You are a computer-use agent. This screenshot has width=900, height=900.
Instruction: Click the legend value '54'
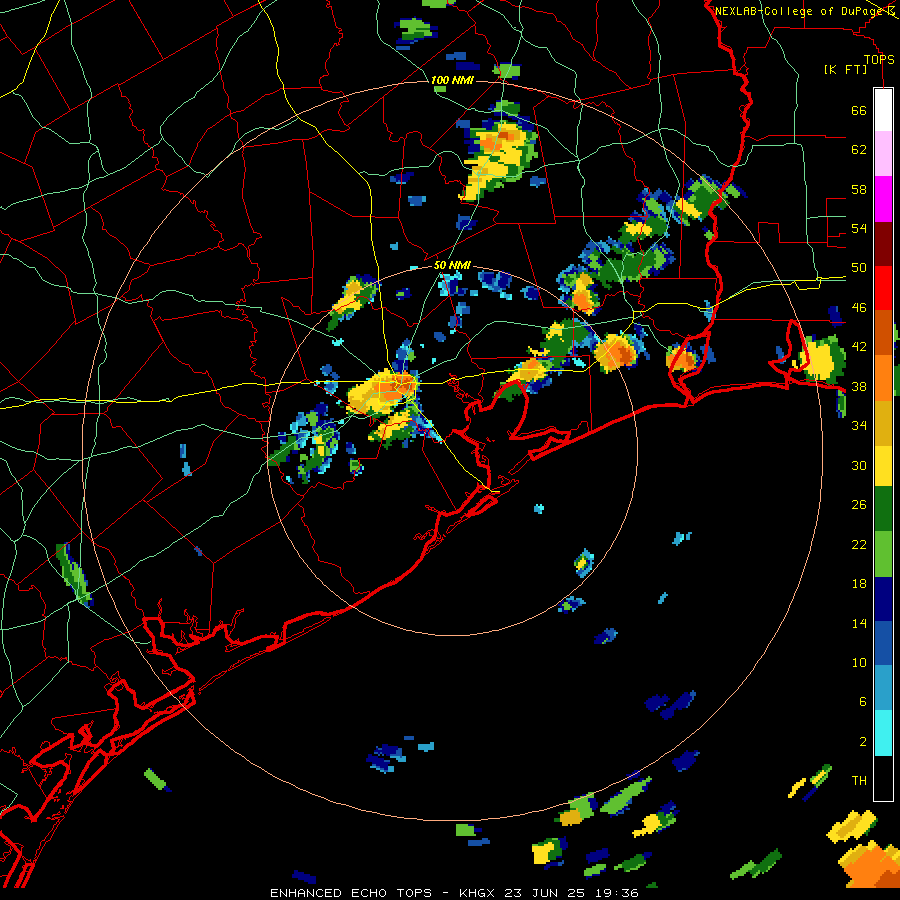tap(859, 228)
